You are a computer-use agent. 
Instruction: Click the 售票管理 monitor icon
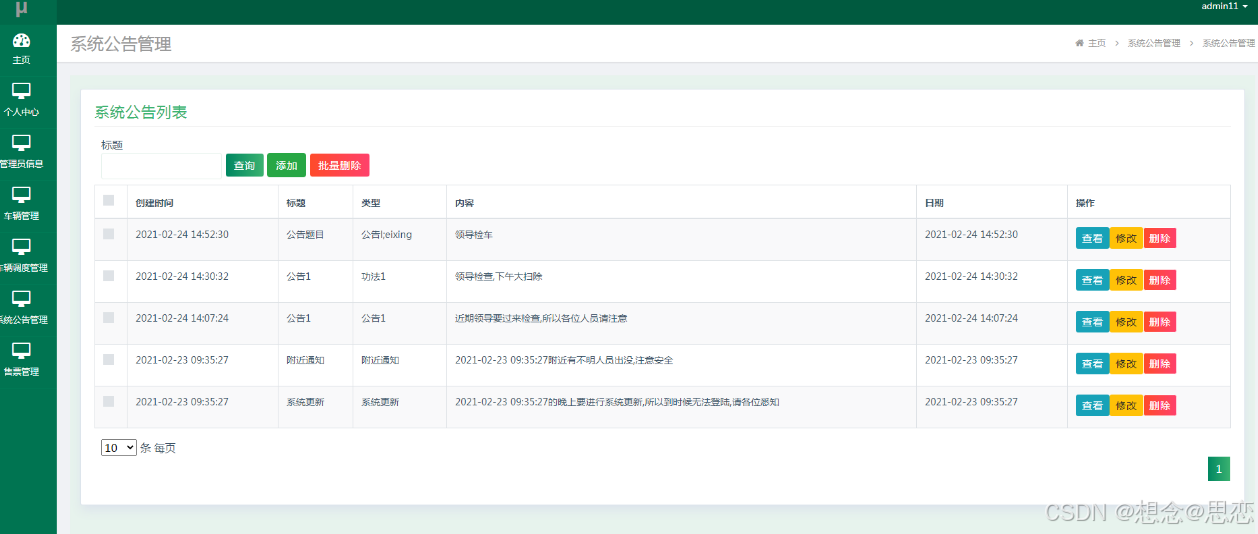[x=21, y=351]
